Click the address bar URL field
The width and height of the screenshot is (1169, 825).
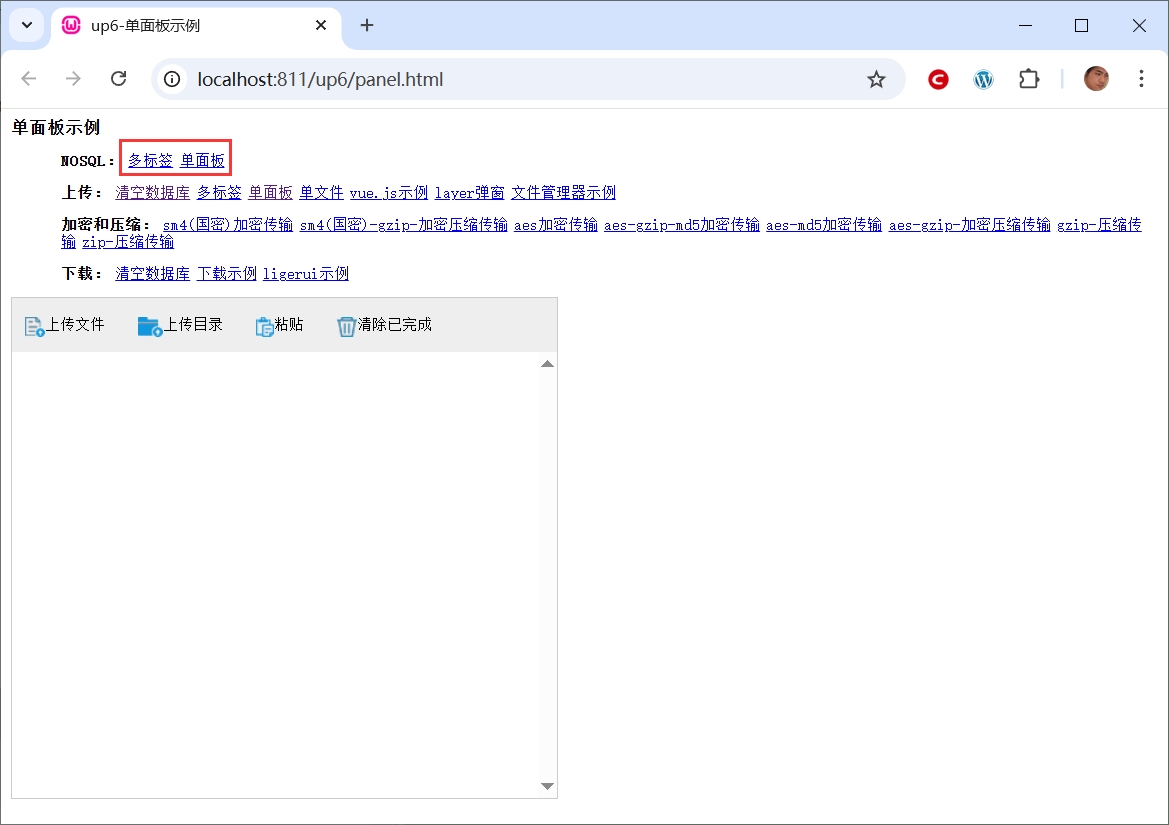(x=500, y=79)
